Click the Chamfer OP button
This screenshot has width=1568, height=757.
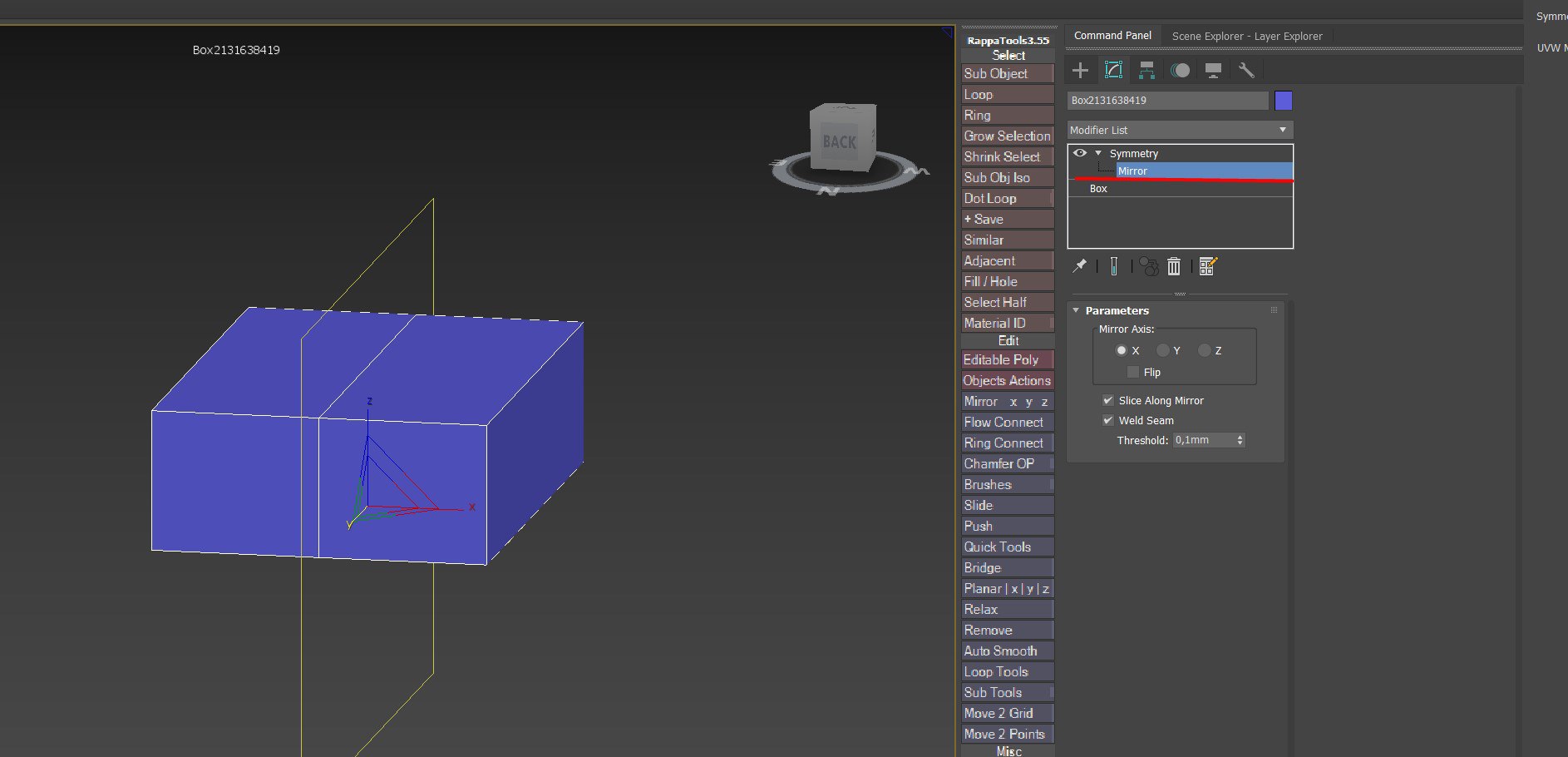pyautogui.click(x=1008, y=463)
